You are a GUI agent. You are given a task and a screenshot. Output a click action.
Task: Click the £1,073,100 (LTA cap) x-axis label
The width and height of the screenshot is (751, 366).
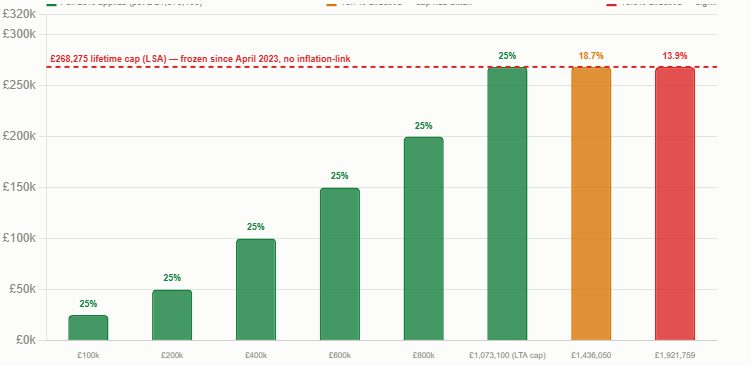click(507, 355)
